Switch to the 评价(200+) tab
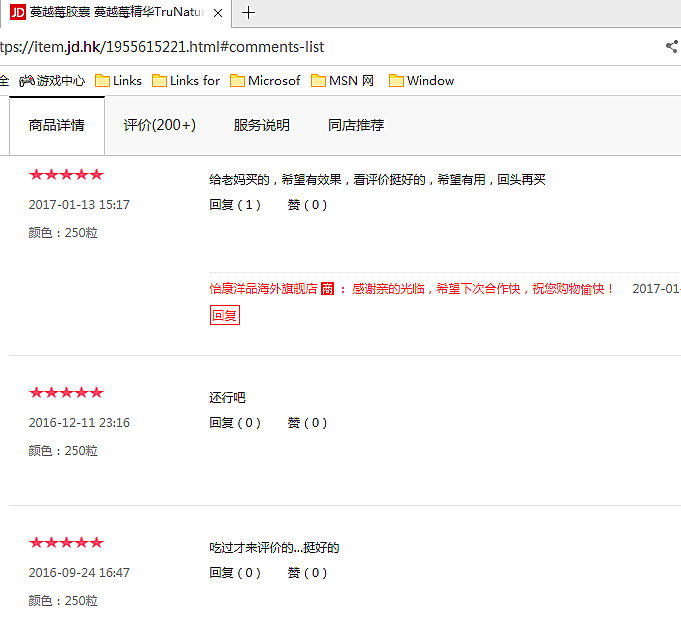The height and width of the screenshot is (623, 681). 159,125
